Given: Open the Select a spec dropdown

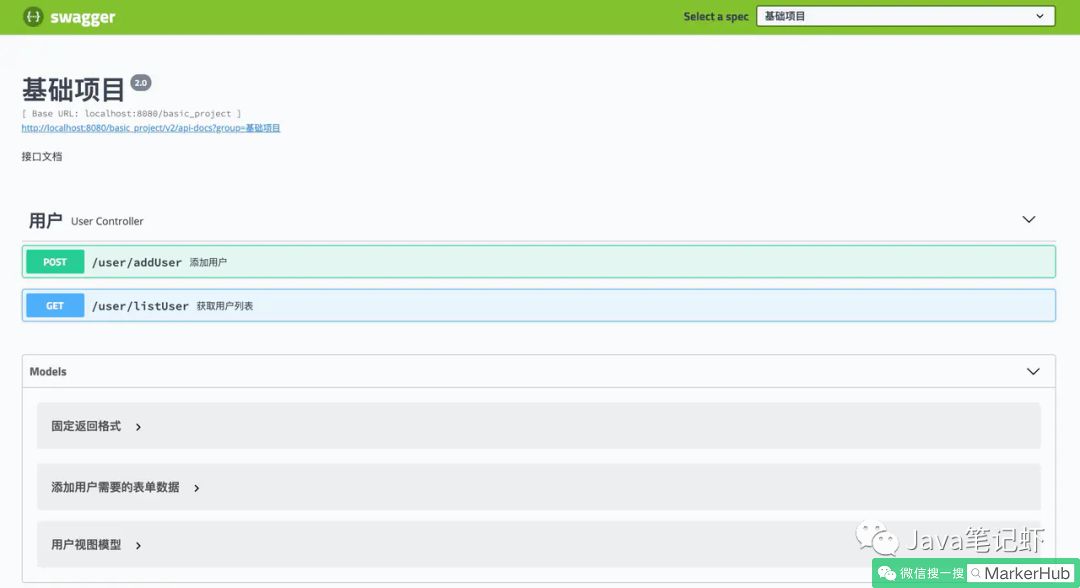Looking at the screenshot, I should tap(905, 16).
